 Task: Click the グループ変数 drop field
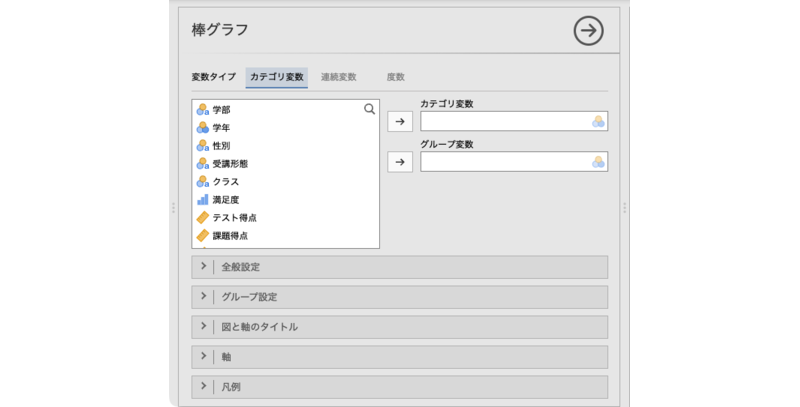point(505,162)
